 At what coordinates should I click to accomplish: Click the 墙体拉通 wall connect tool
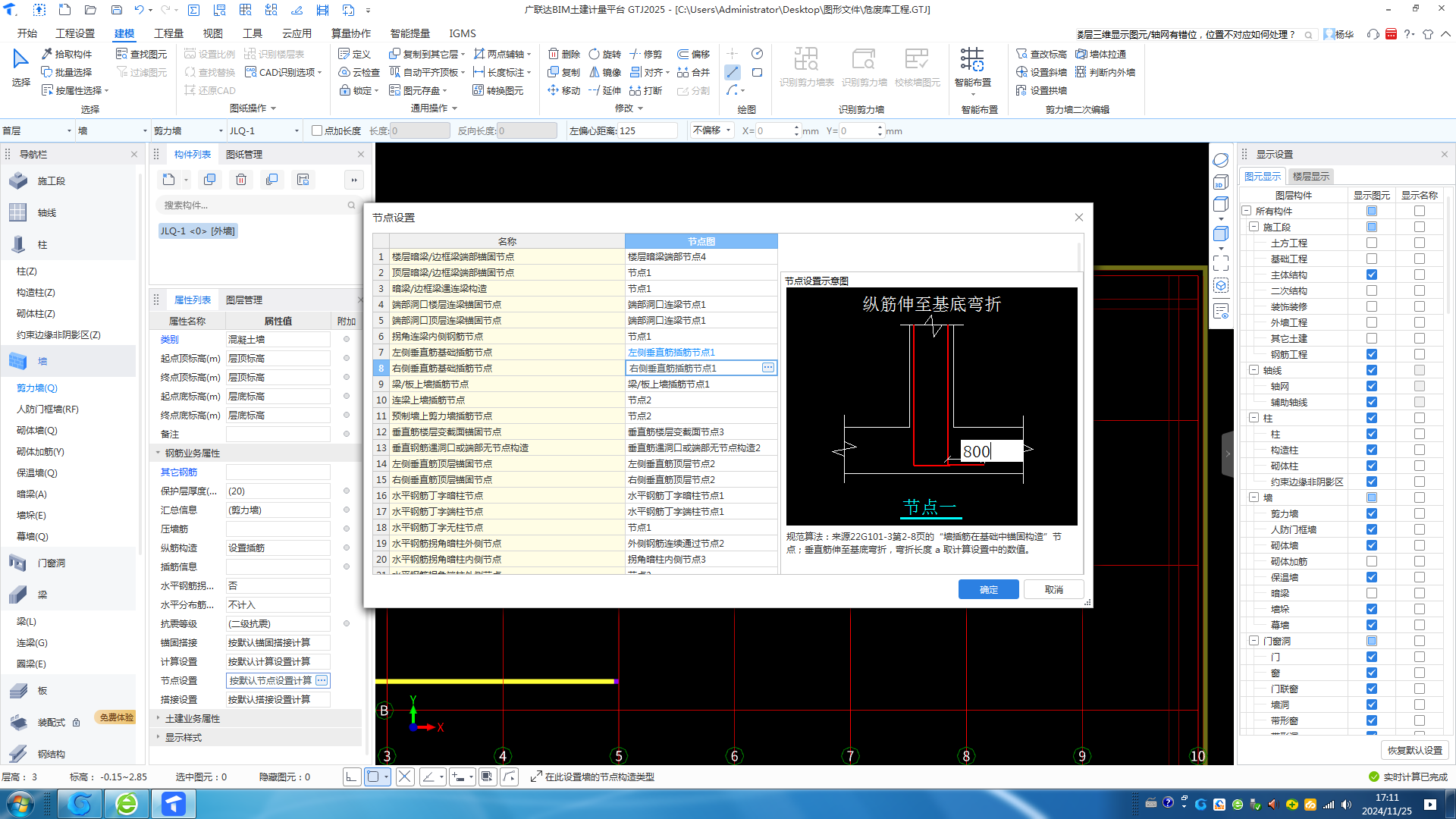(1100, 54)
